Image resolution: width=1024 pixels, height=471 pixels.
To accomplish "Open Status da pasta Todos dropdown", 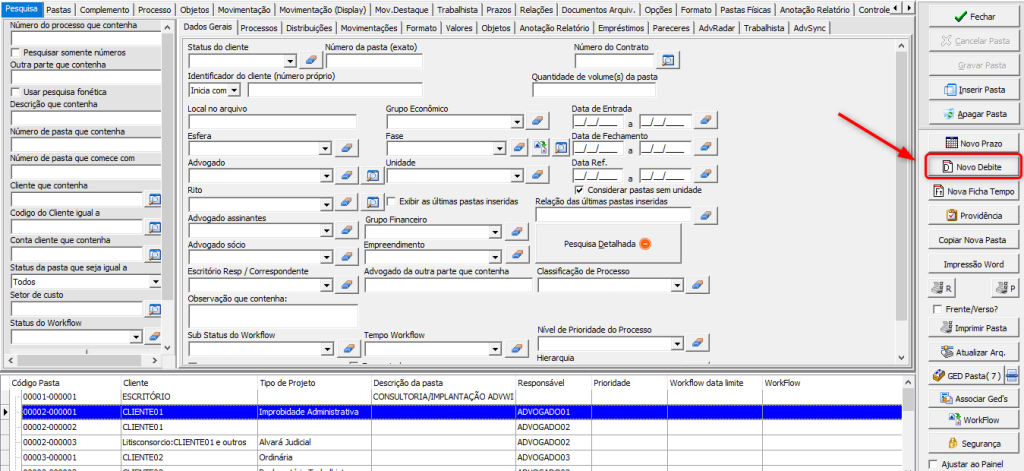I will pyautogui.click(x=155, y=282).
